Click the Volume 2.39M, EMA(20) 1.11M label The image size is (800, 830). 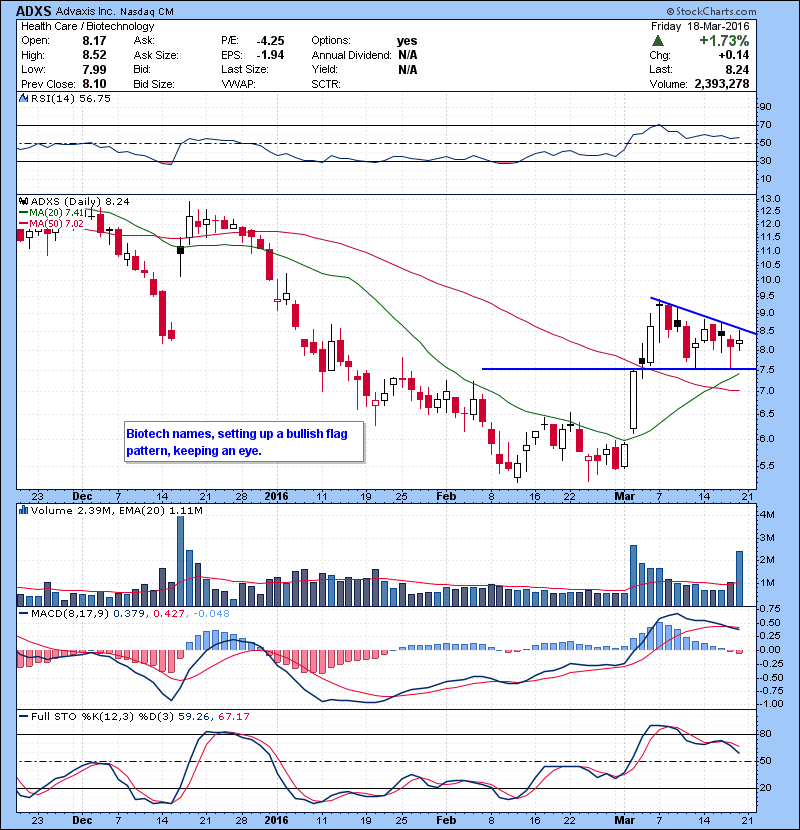tap(116, 510)
